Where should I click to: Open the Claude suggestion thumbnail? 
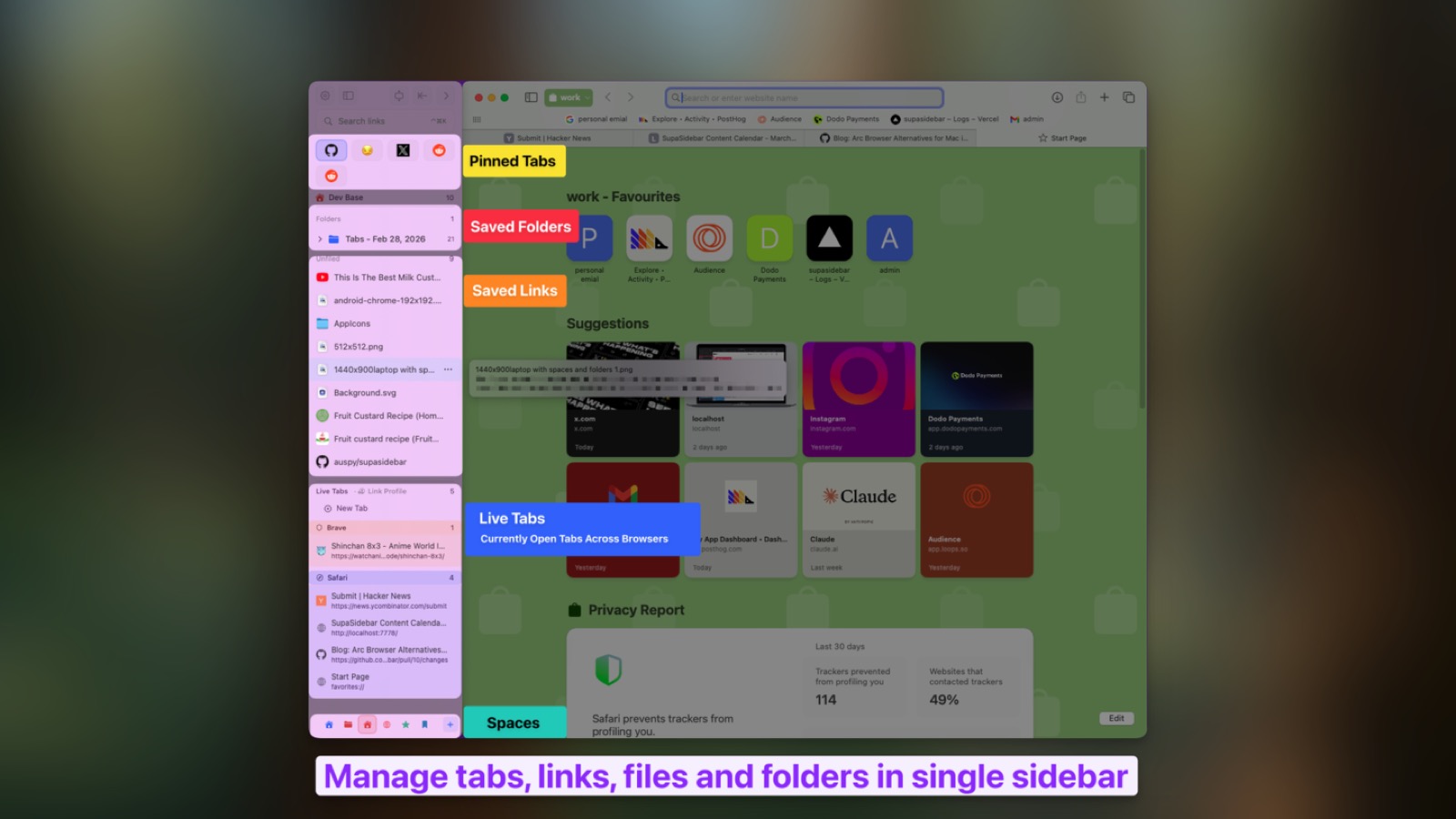click(x=858, y=520)
